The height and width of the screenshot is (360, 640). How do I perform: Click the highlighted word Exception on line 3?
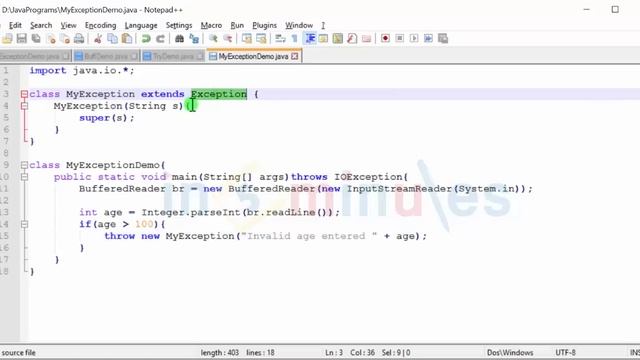point(219,94)
